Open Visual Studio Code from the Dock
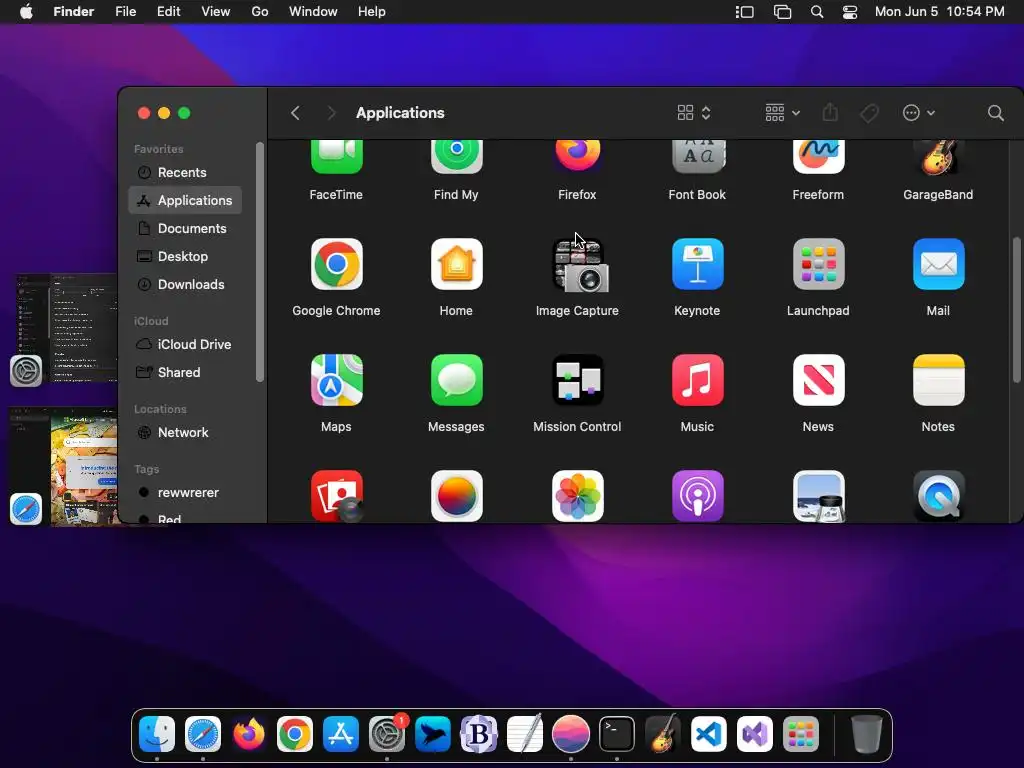The width and height of the screenshot is (1024, 768). (709, 734)
